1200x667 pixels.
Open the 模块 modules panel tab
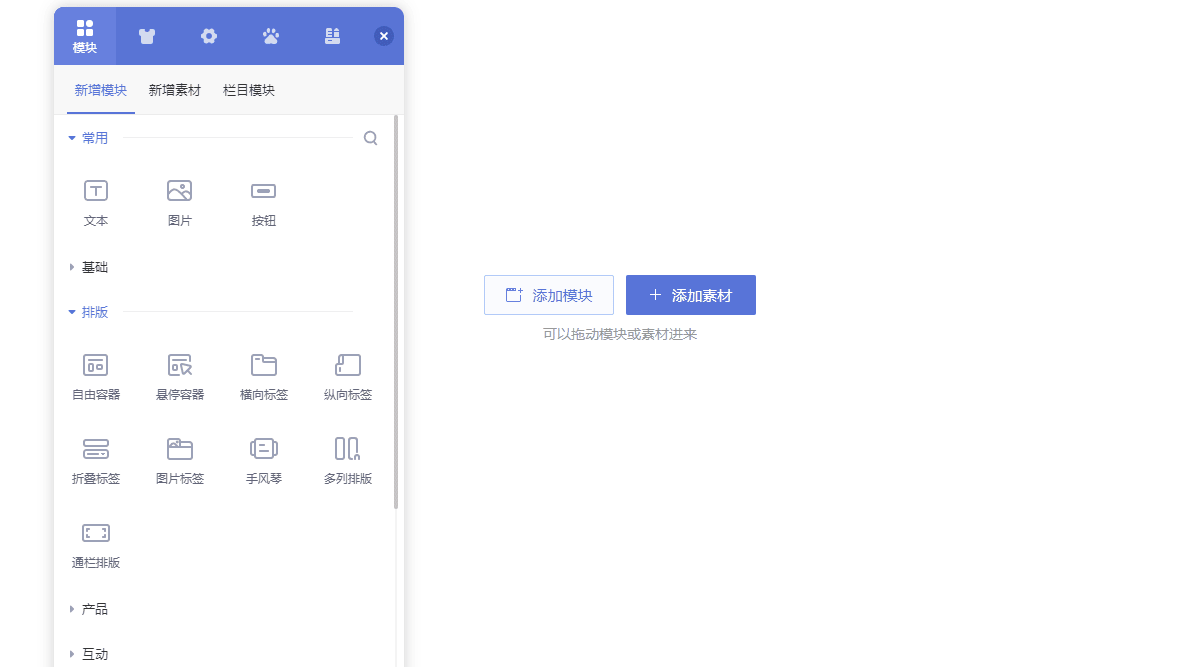85,36
